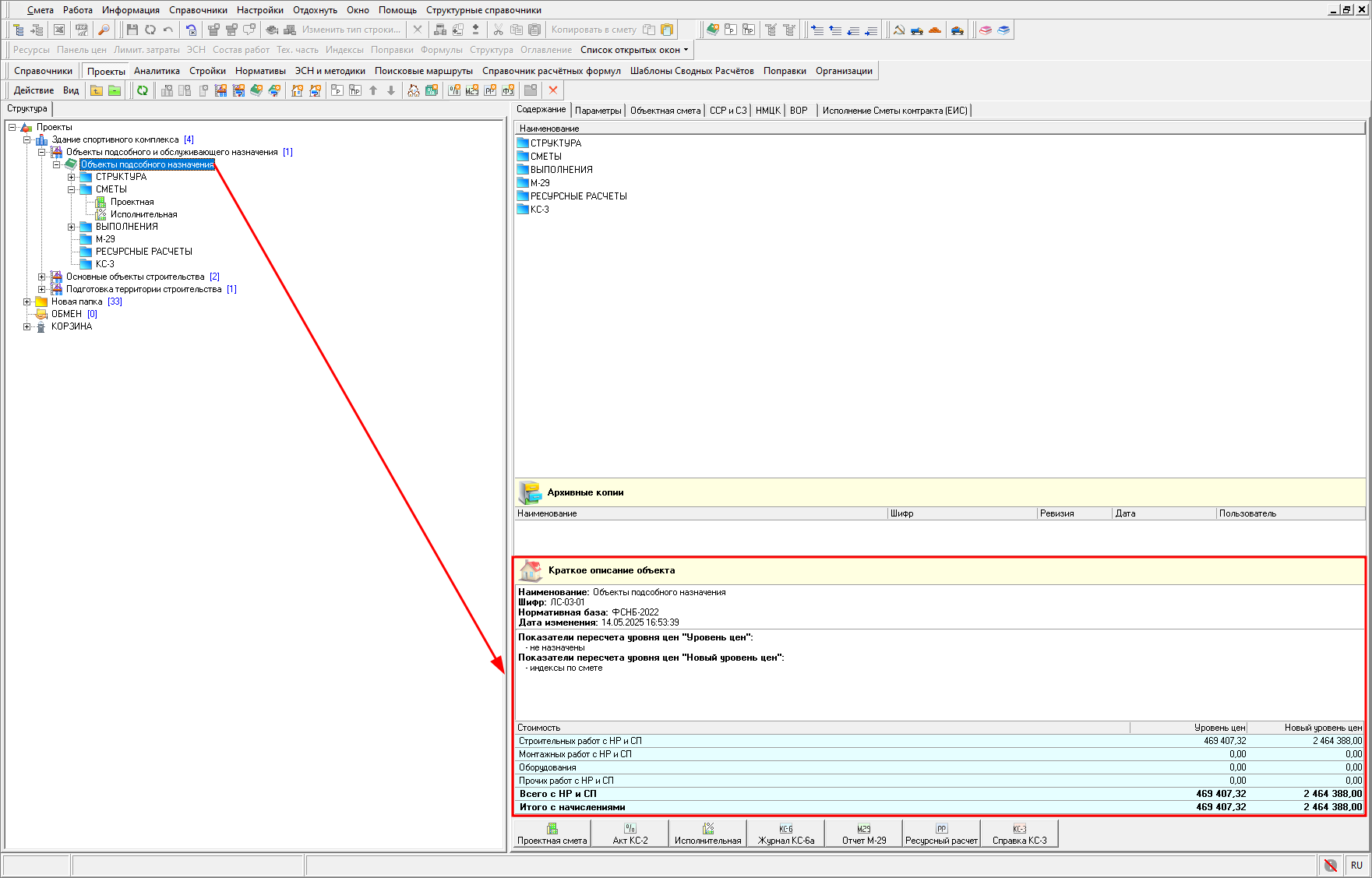
Task: Collapse Здание спортивного комплекса node
Action: (x=27, y=139)
